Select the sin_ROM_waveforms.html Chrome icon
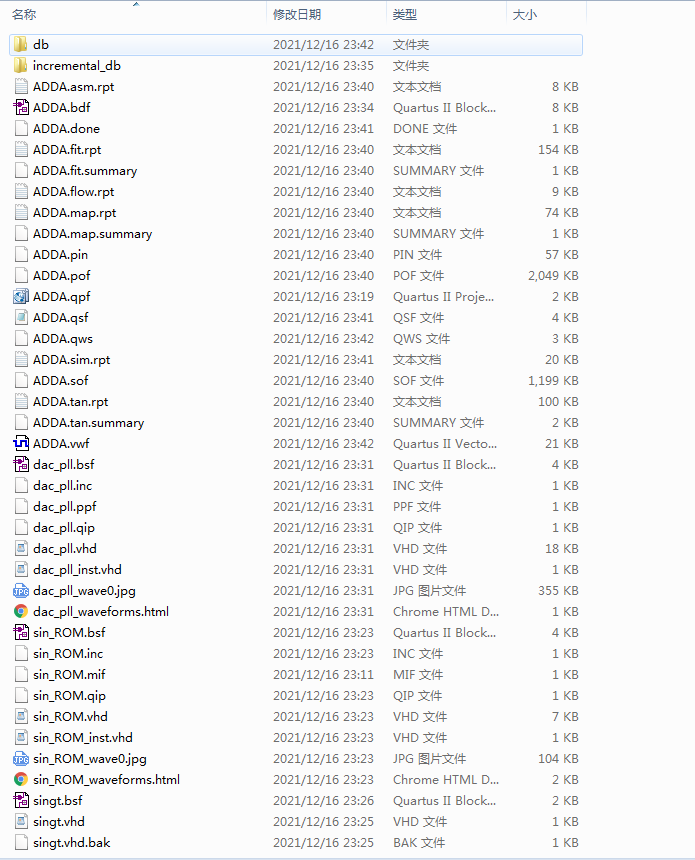 [21, 780]
